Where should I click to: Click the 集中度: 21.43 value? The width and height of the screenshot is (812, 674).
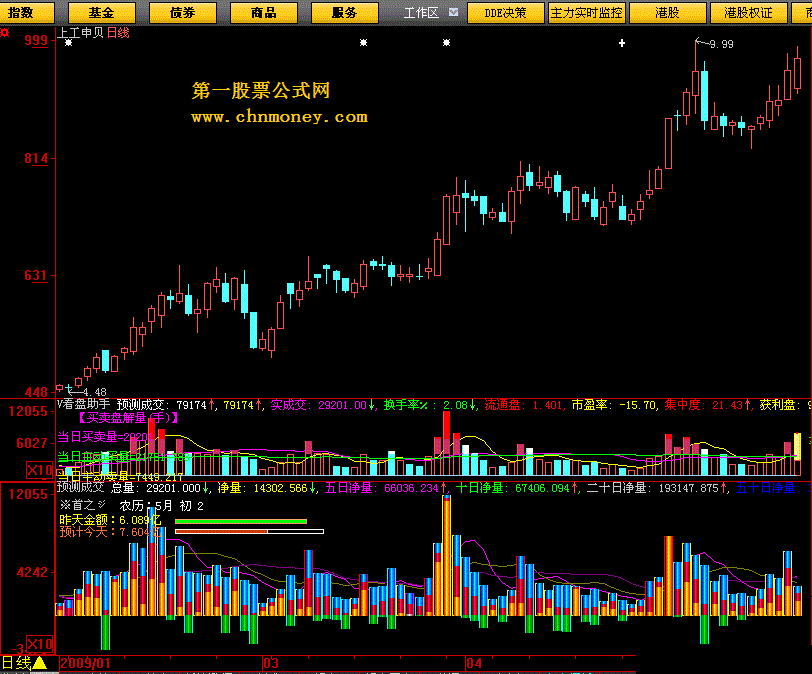708,405
